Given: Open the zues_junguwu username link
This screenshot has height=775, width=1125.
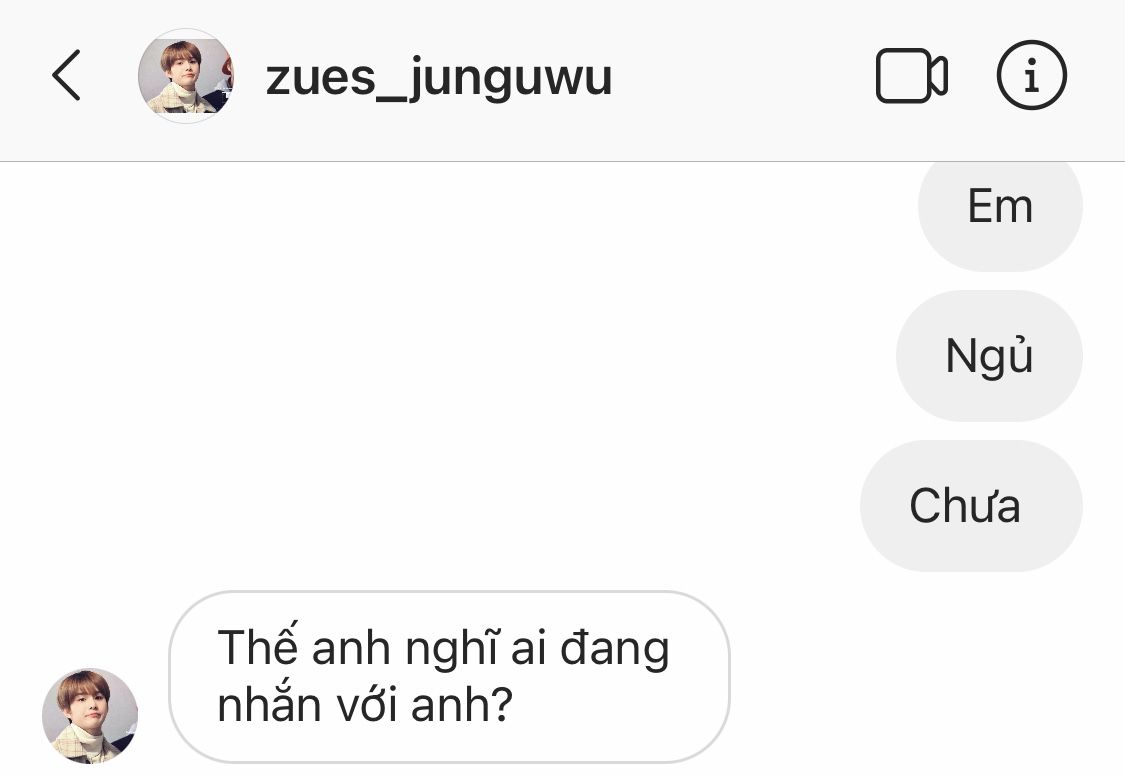Looking at the screenshot, I should click(438, 78).
